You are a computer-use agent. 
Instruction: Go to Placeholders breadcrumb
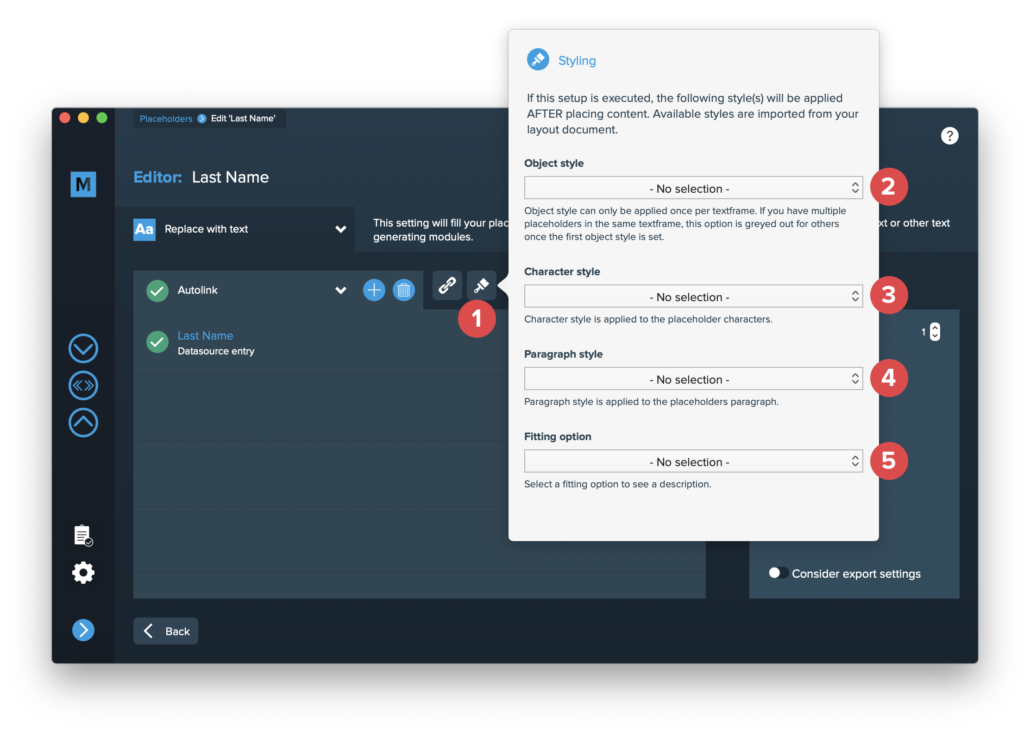[x=166, y=119]
